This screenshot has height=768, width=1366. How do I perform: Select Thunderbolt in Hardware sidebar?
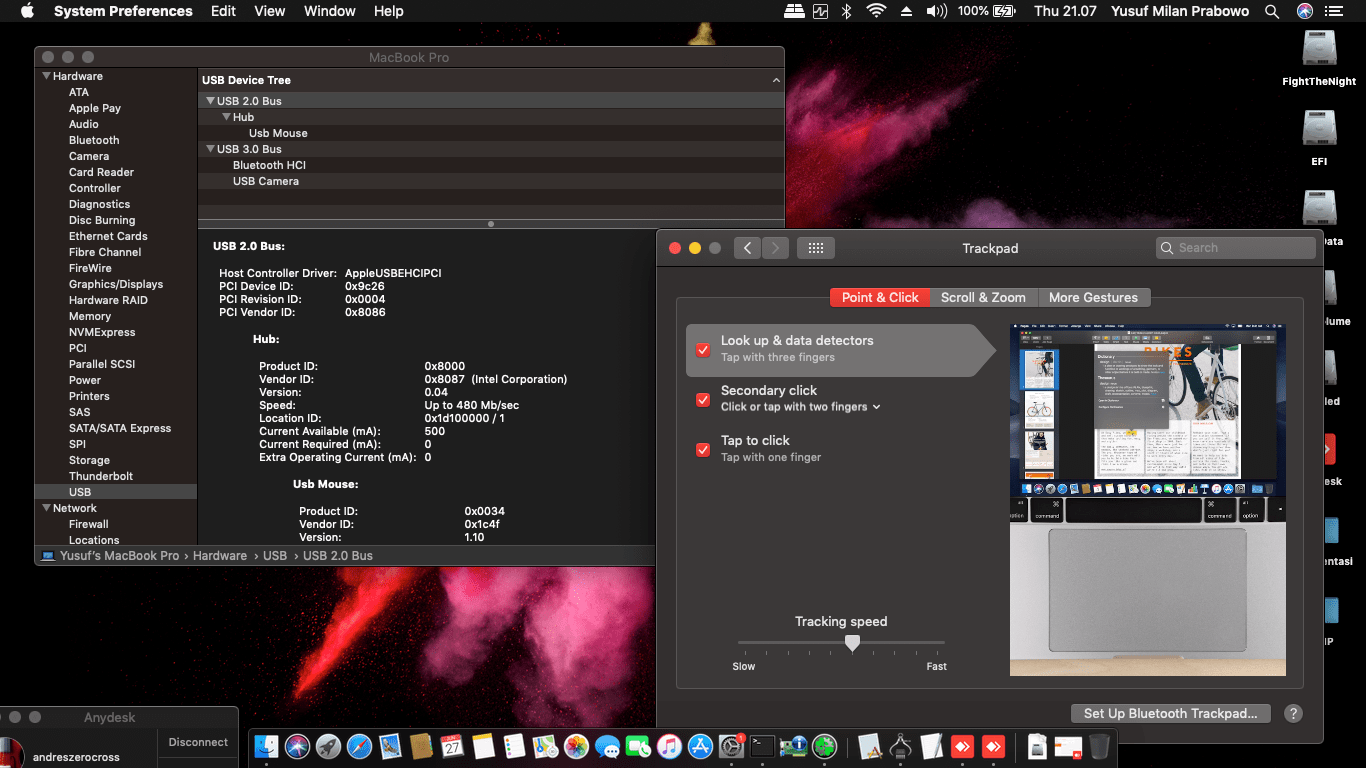point(101,476)
